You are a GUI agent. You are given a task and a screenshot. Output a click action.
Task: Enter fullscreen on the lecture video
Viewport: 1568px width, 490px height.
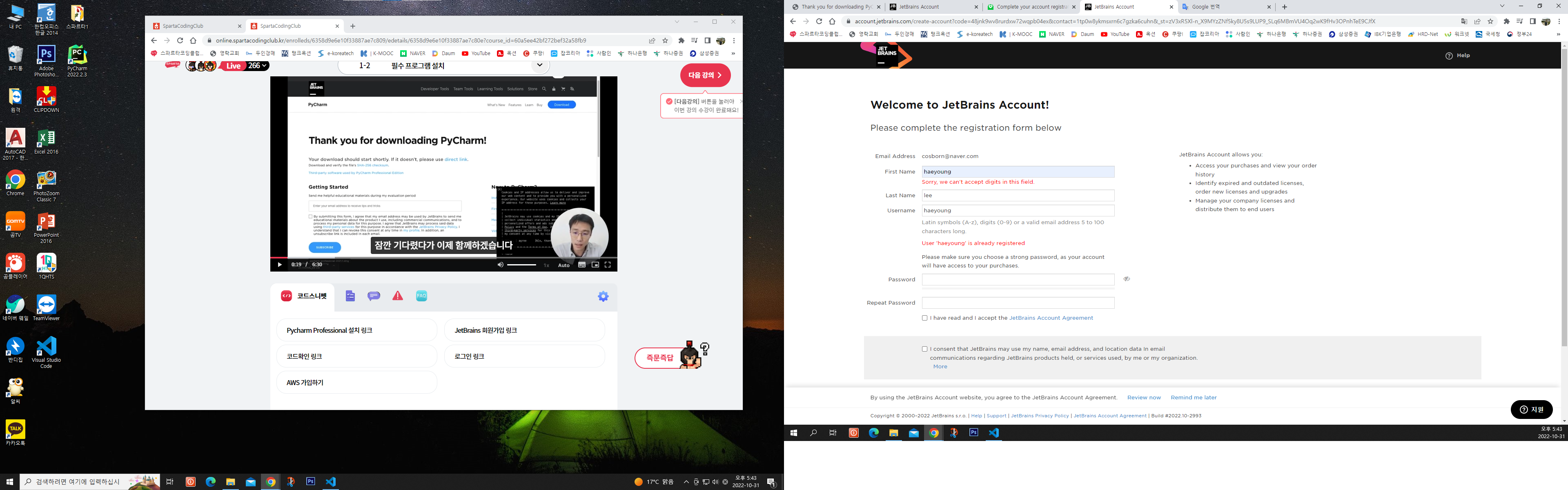pos(608,265)
